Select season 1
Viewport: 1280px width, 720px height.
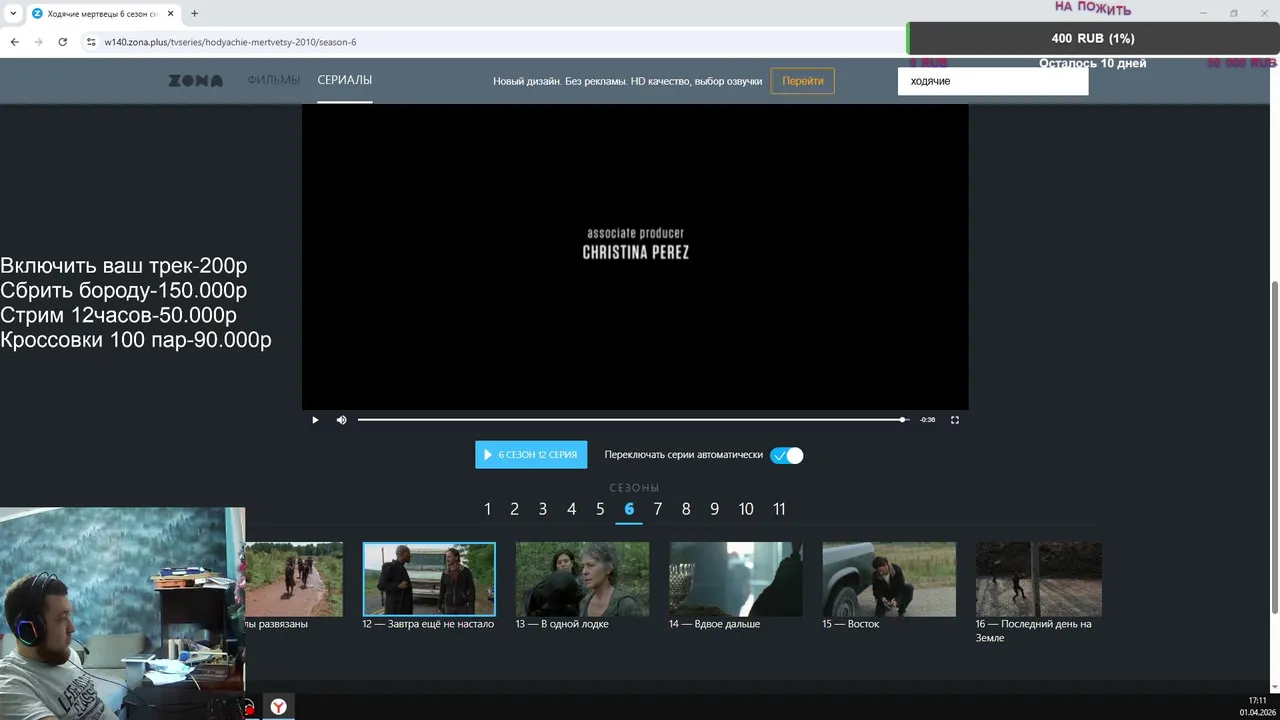487,509
